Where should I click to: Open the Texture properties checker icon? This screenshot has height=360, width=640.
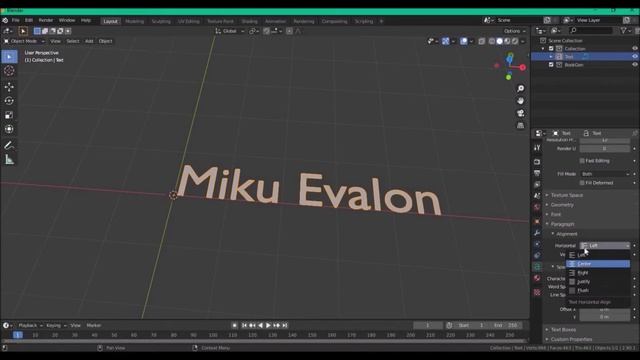click(x=537, y=292)
